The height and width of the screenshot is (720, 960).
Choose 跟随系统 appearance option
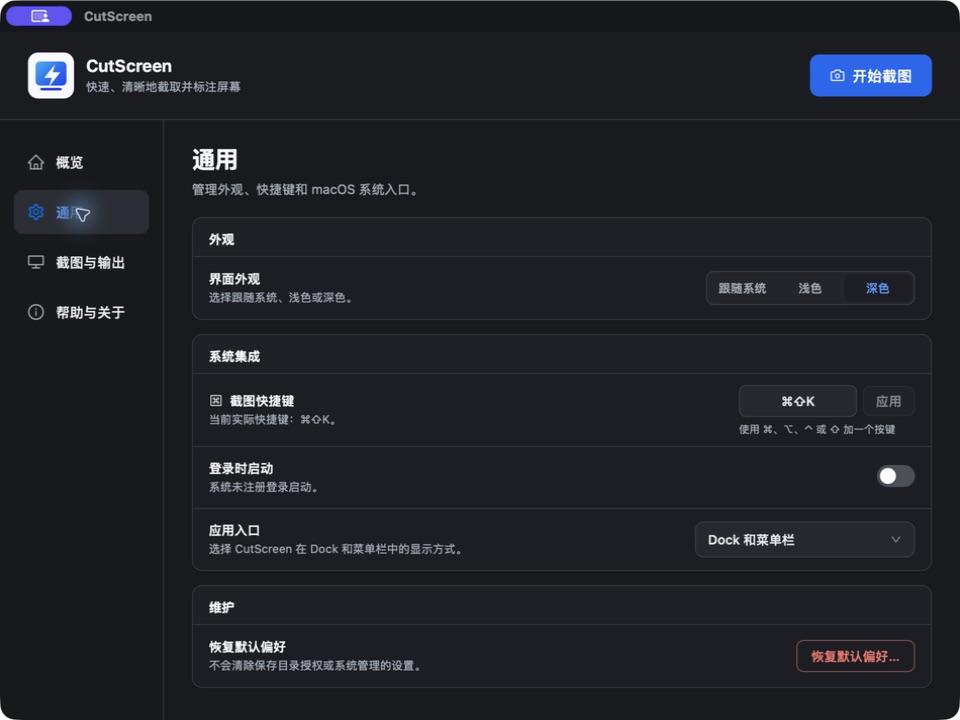(x=742, y=288)
